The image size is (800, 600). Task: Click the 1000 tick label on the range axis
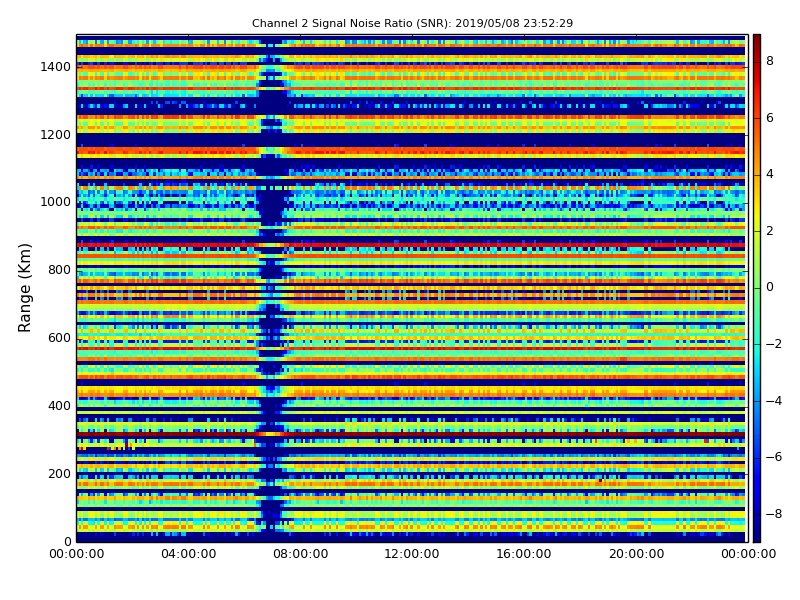[x=56, y=202]
